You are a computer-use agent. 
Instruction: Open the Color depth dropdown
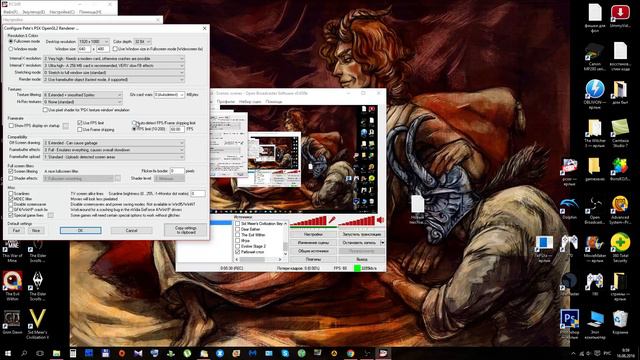(x=142, y=42)
